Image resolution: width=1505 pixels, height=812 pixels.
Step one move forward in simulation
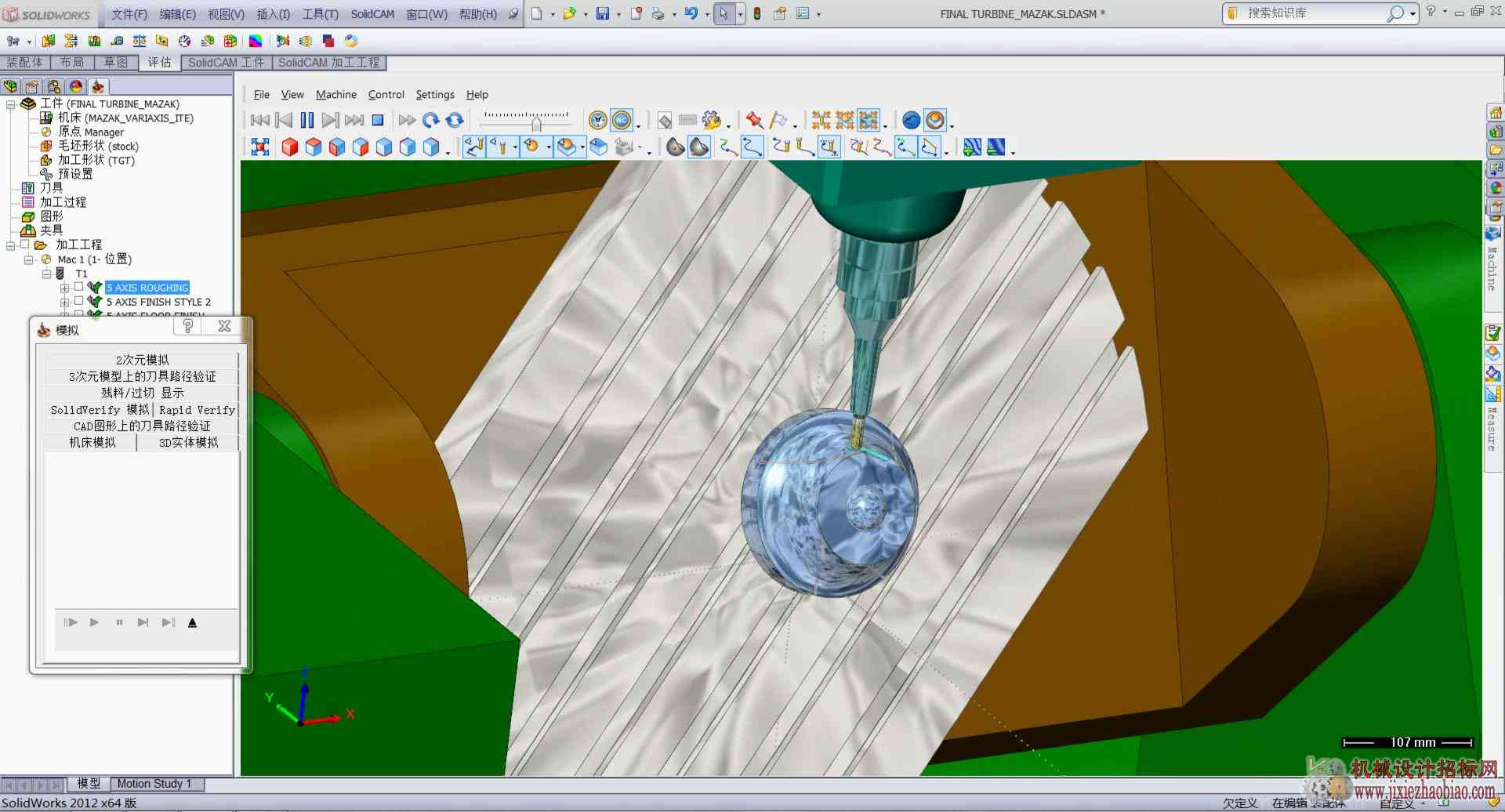click(330, 120)
